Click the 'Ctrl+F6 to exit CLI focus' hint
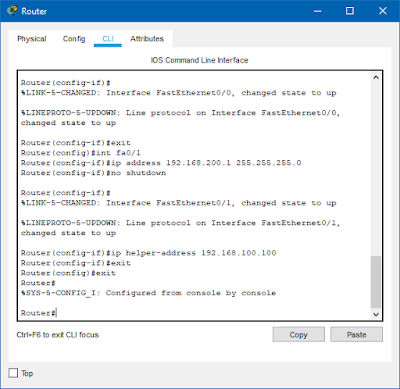 pos(58,335)
